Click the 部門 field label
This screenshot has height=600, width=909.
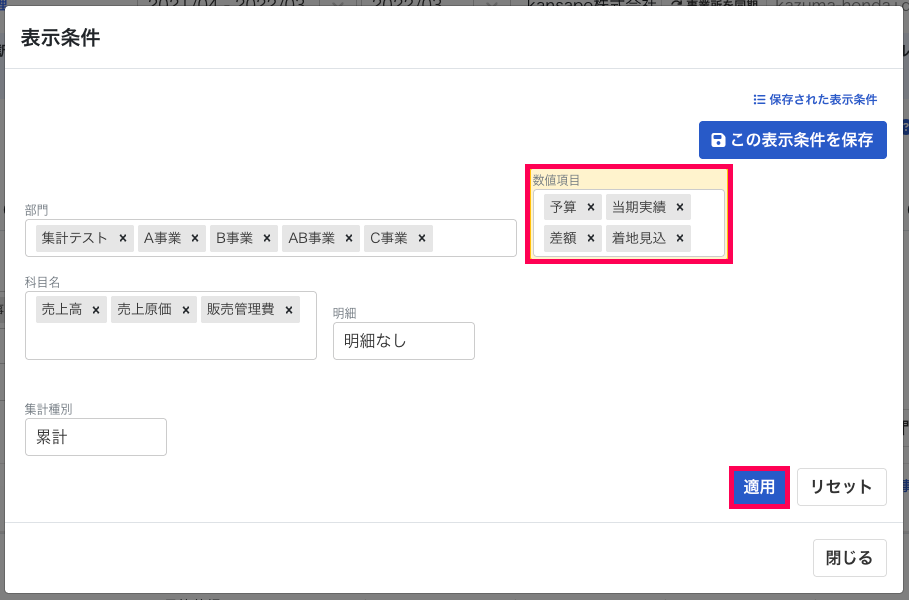(37, 210)
